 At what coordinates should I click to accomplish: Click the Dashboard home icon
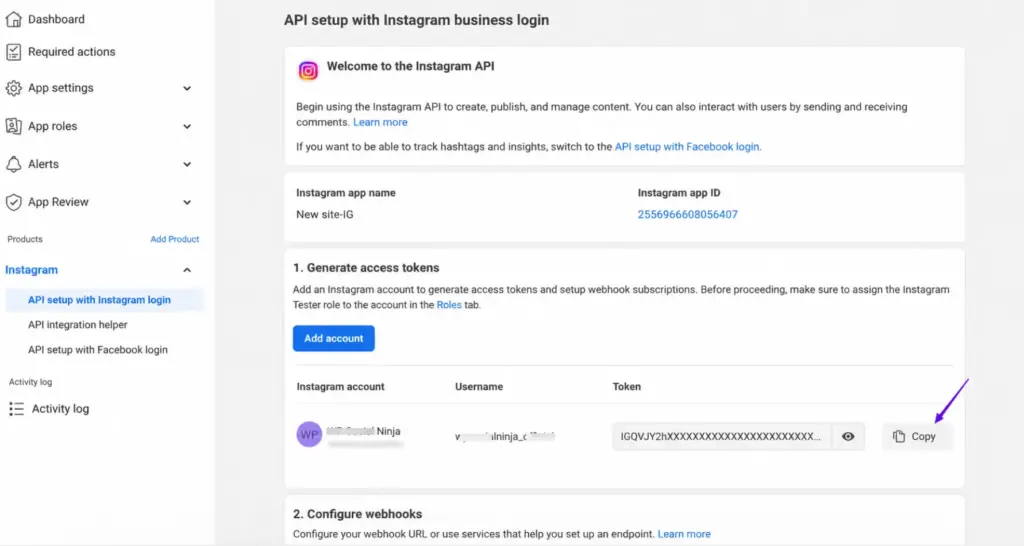click(13, 19)
